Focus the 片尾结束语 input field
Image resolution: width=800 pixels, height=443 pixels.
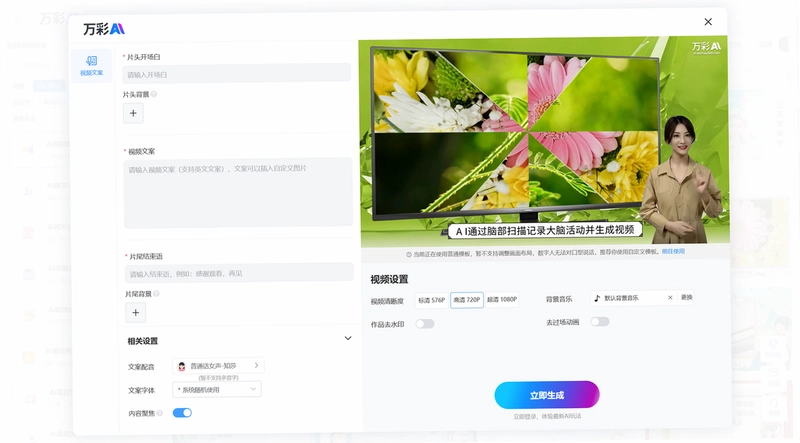pos(239,274)
